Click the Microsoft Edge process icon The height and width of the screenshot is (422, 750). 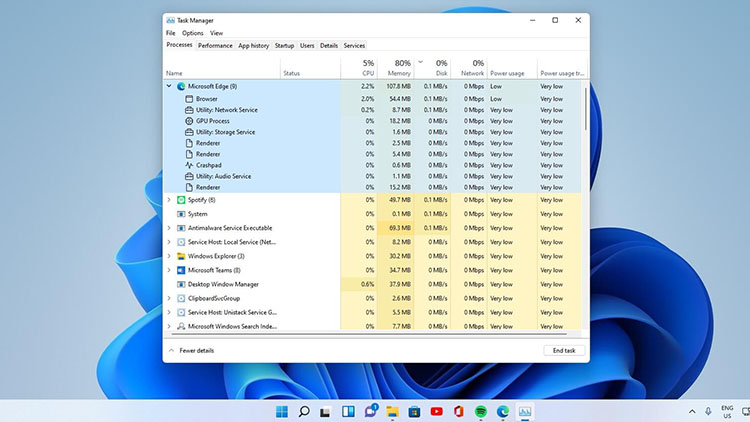[x=181, y=87]
